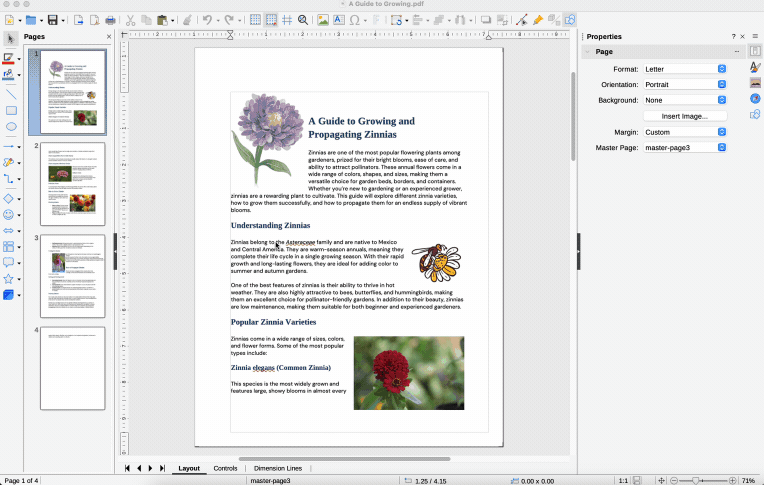
Task: Click the Insert Image... button
Action: (x=685, y=116)
